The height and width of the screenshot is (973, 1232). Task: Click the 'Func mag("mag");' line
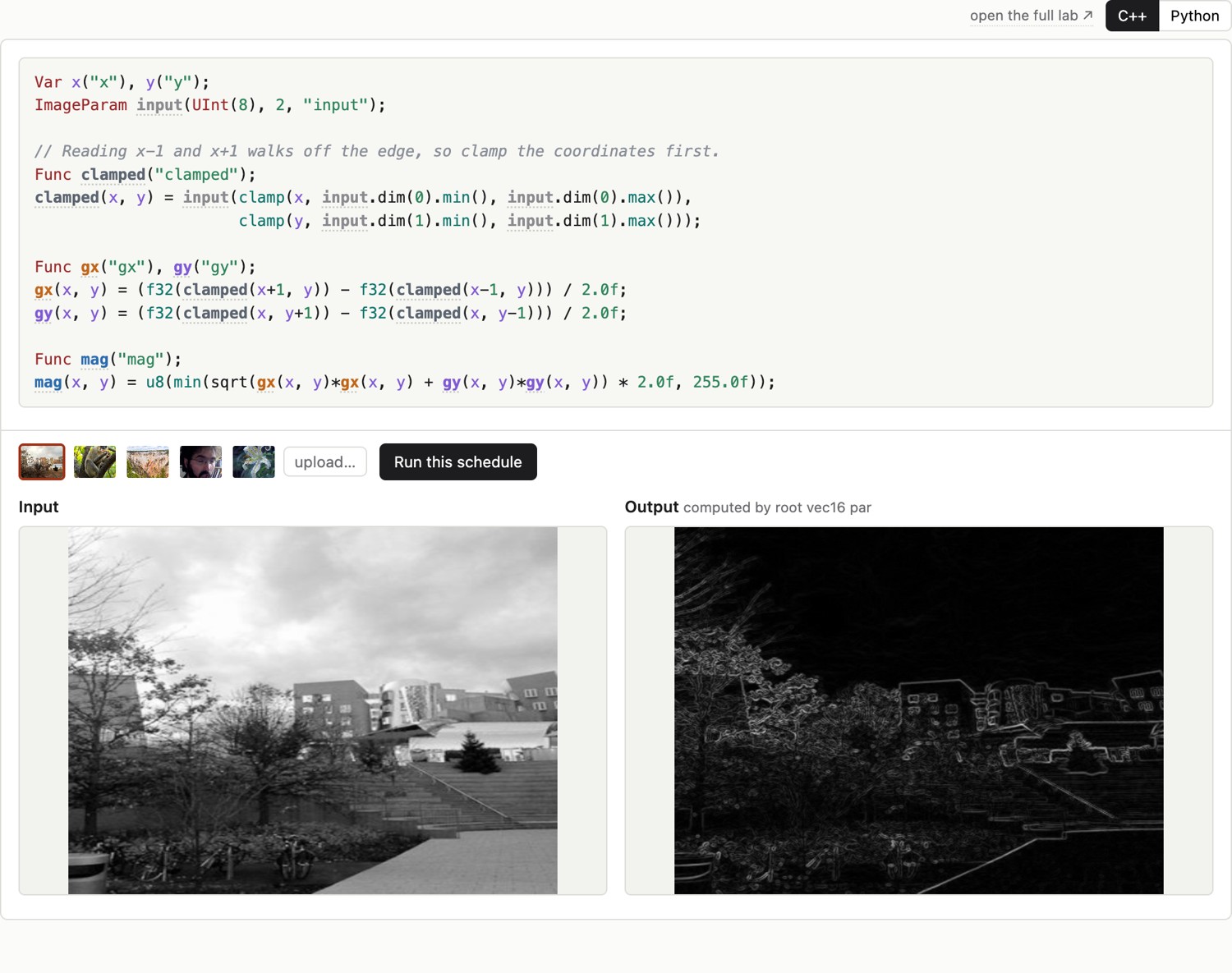tap(108, 359)
